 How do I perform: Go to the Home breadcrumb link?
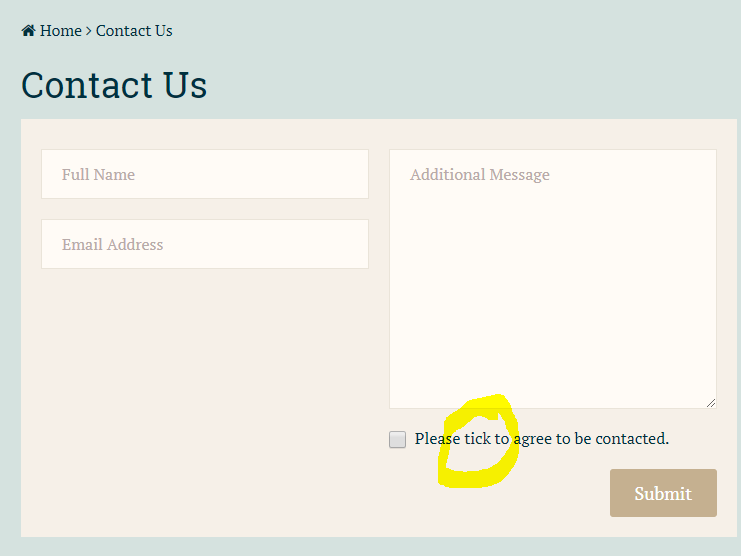[x=60, y=31]
